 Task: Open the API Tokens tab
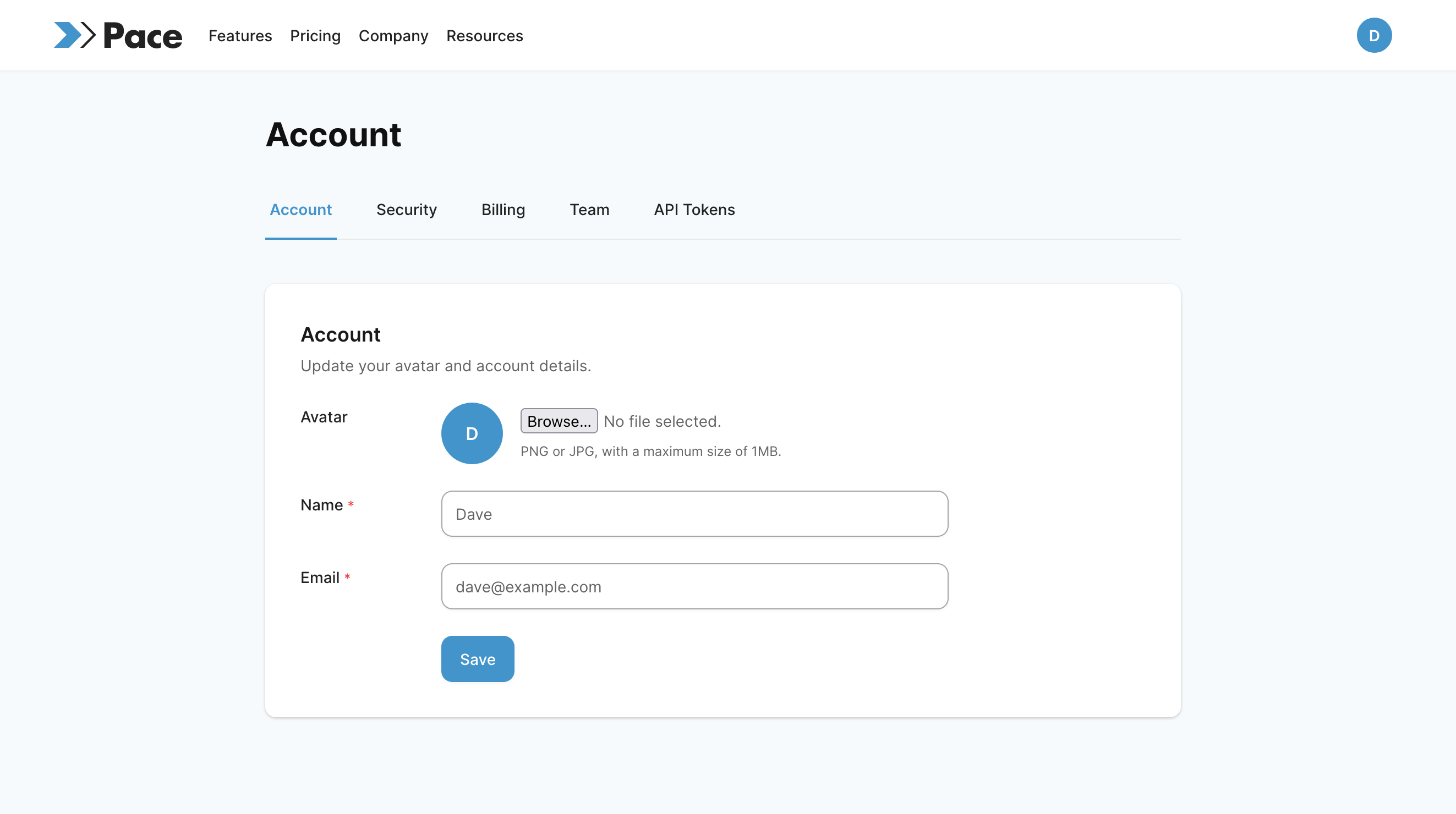point(694,210)
